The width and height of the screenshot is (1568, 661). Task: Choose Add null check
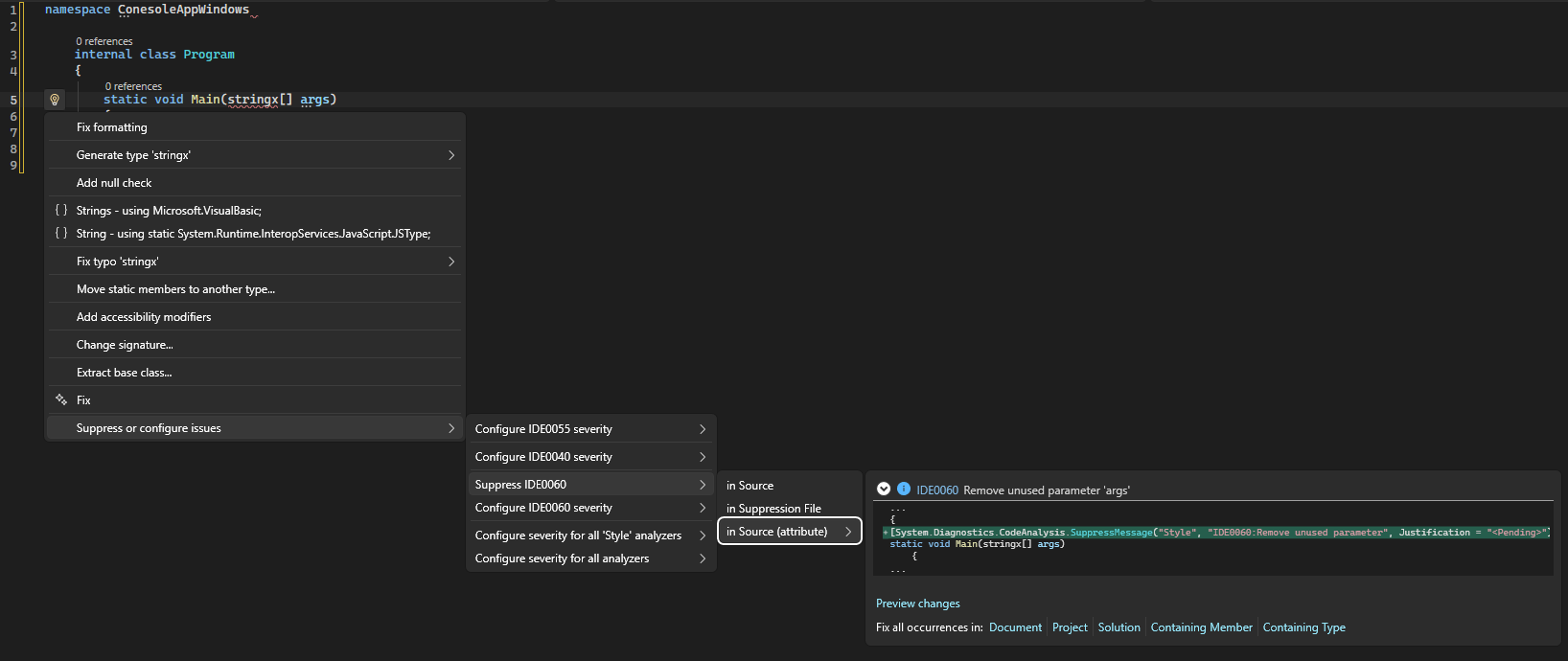click(x=114, y=183)
